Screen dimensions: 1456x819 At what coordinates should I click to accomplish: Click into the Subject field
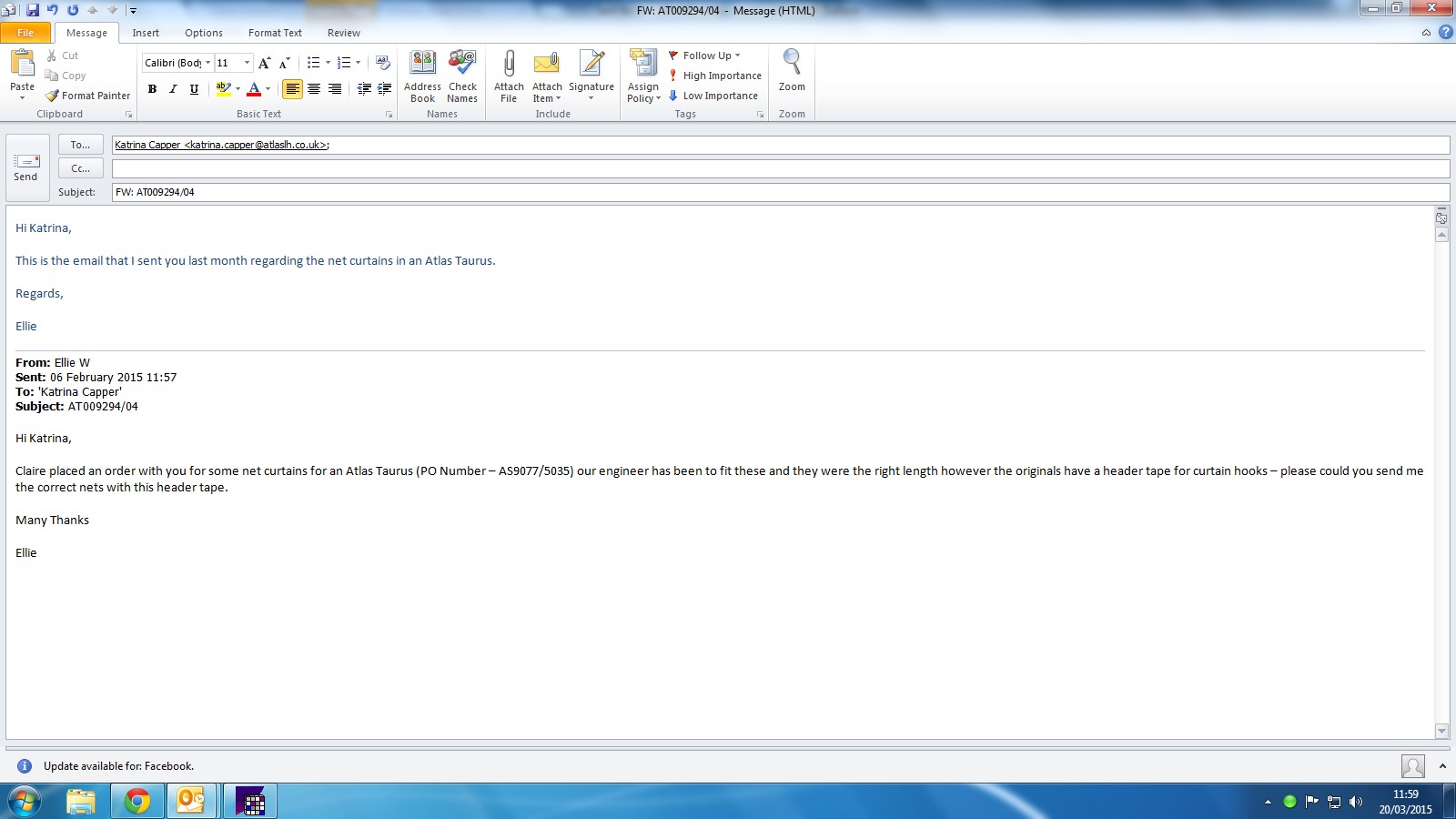[781, 192]
